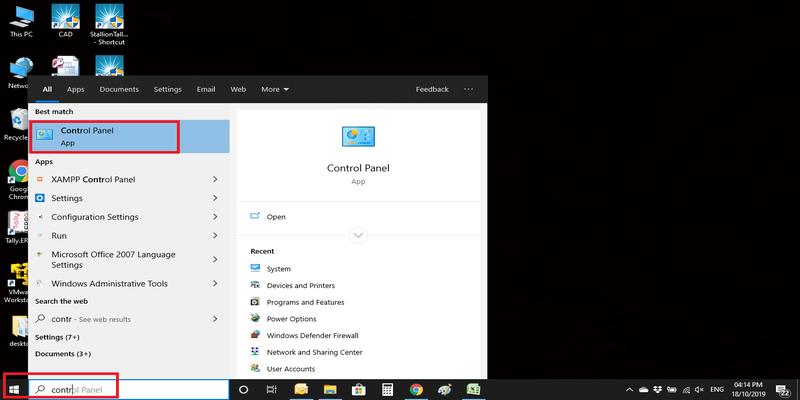
Task: Click the large Control Panel preview icon
Action: tap(358, 136)
